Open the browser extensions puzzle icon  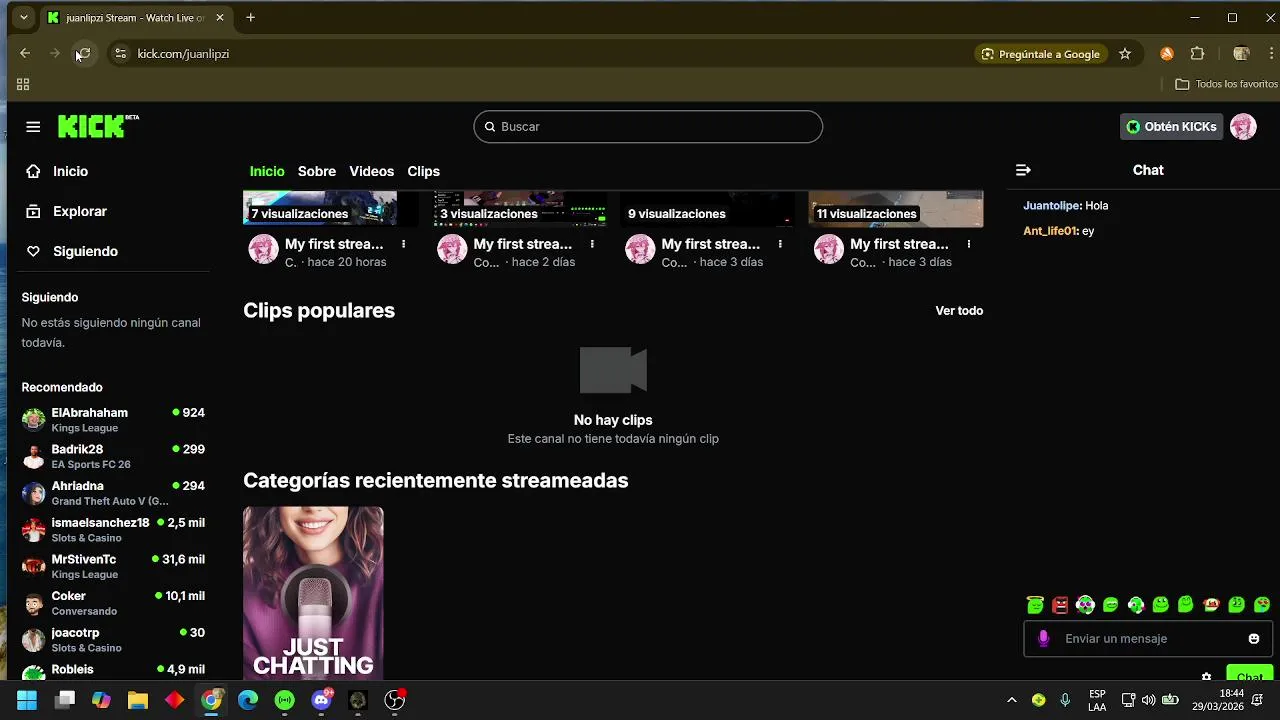click(x=1197, y=54)
